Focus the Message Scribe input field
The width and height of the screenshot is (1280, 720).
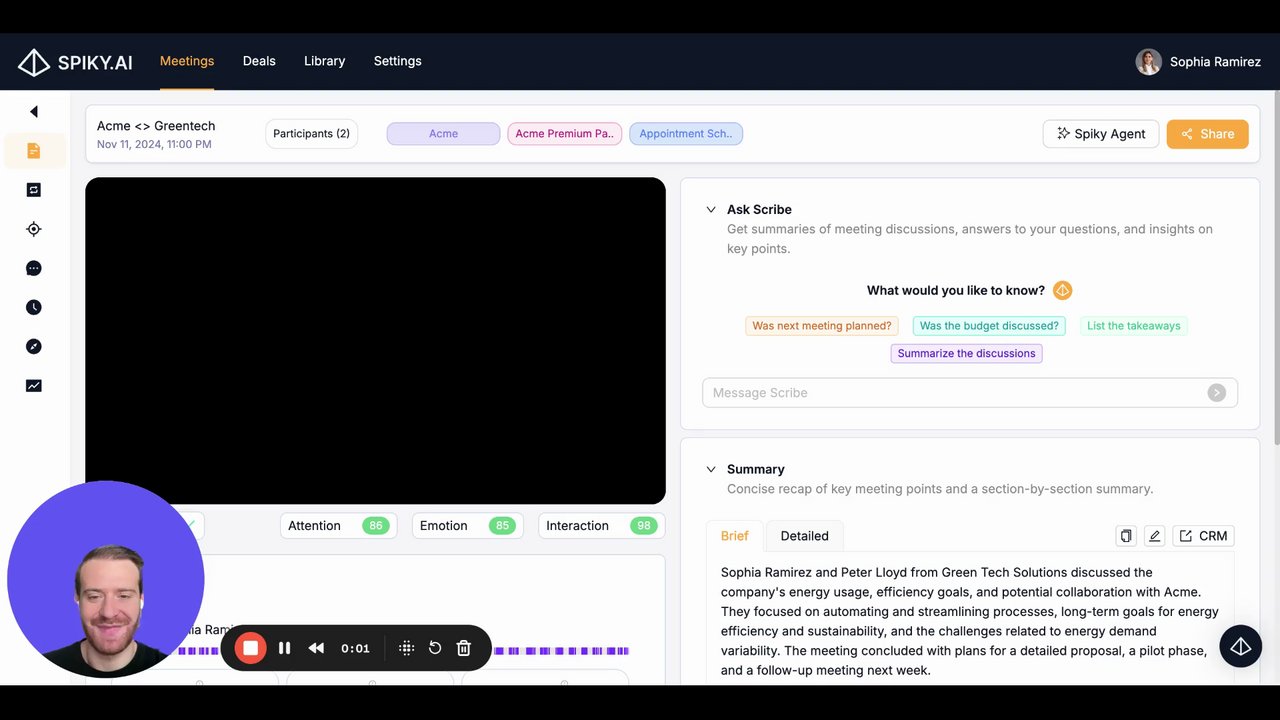point(970,393)
